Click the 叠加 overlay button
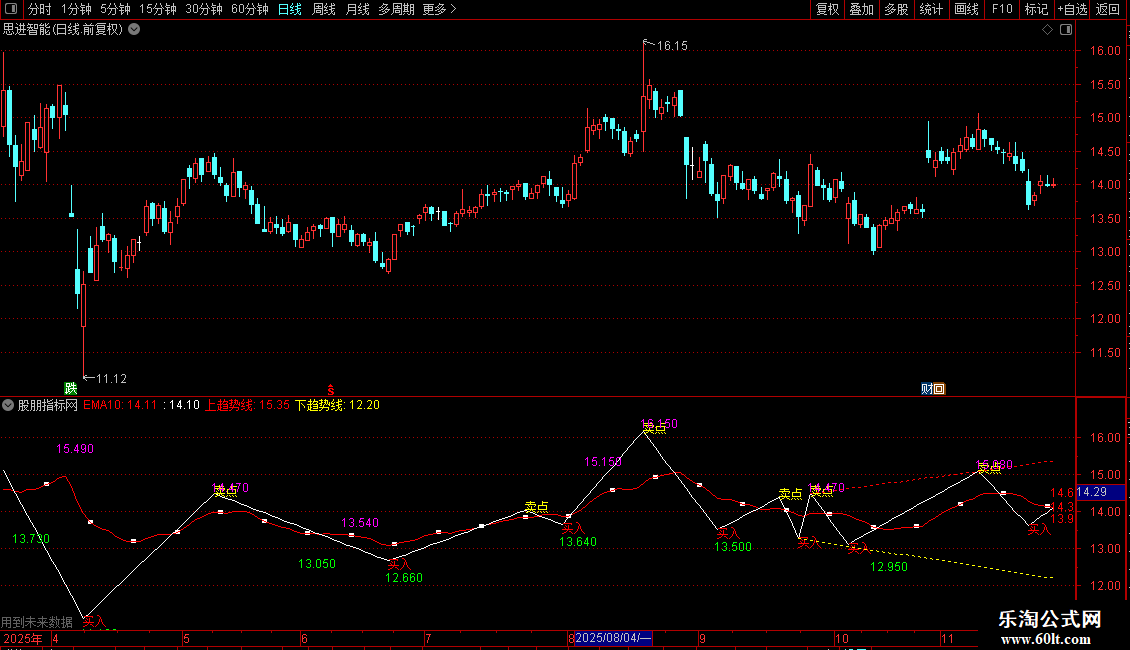This screenshot has height=650, width=1130. pos(862,9)
